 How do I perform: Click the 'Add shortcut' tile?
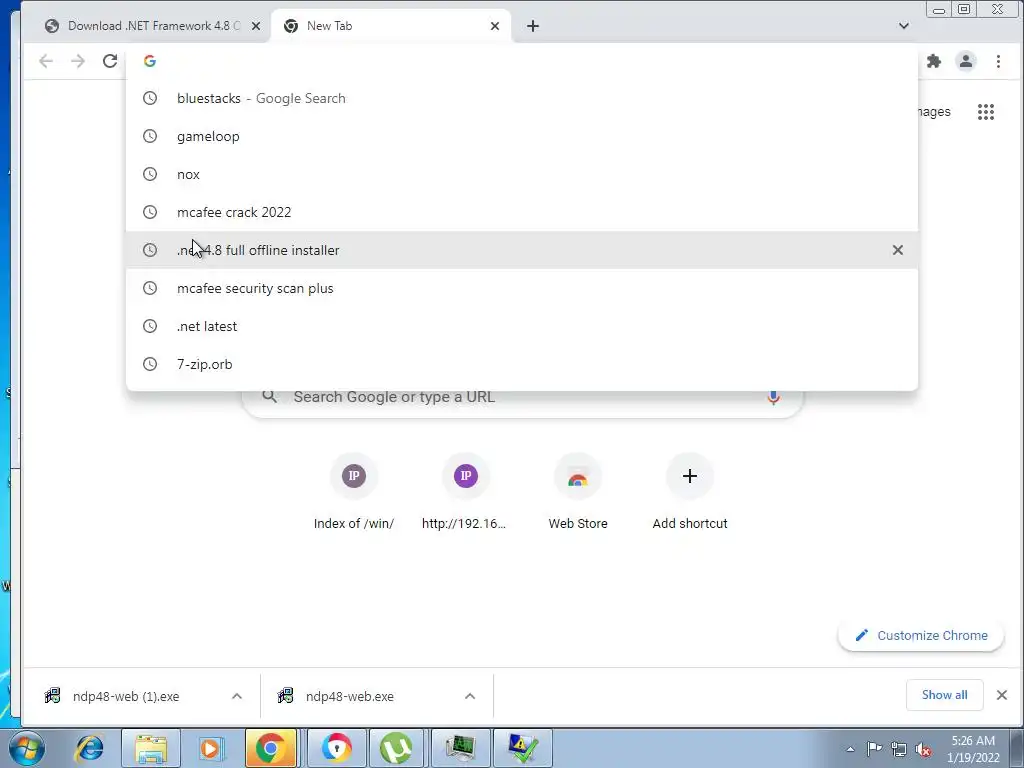coord(690,492)
